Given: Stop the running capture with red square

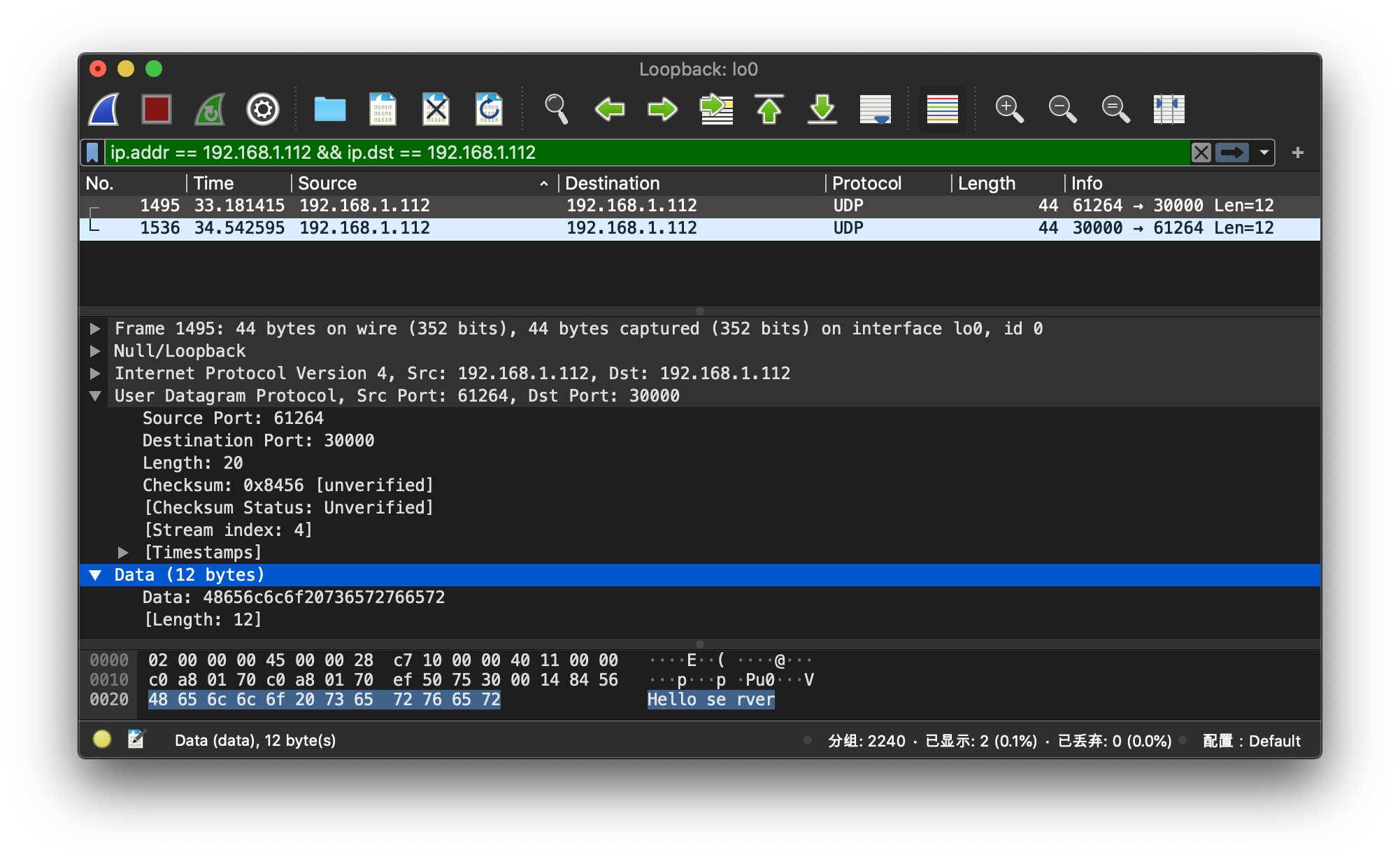Looking at the screenshot, I should click(156, 109).
